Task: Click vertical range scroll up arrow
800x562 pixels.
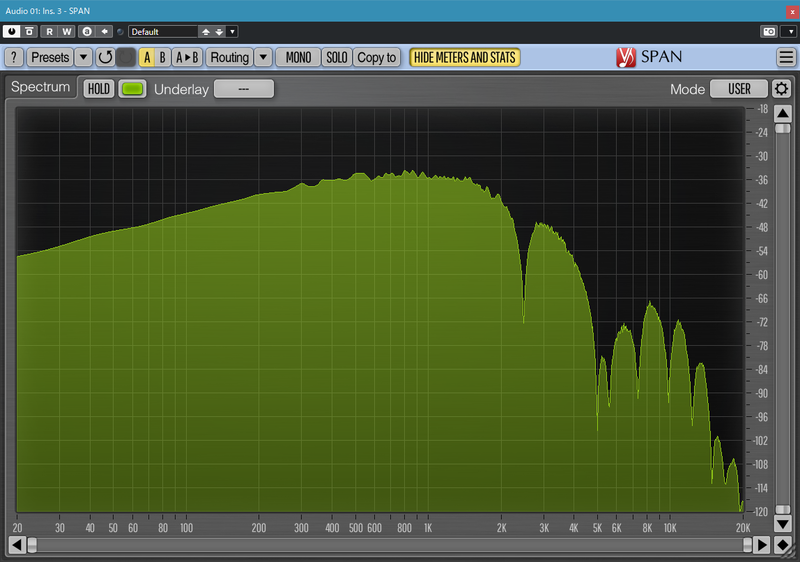Action: point(783,113)
